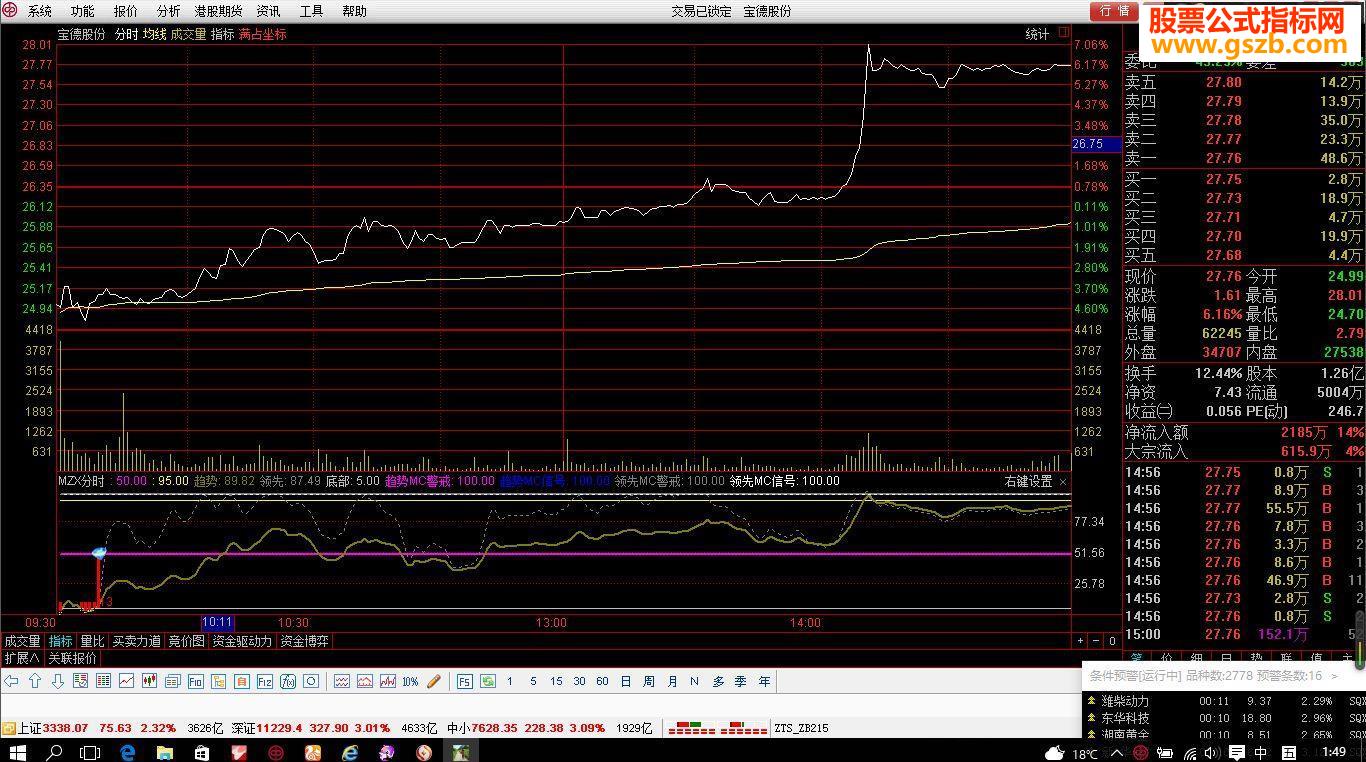Open the quote list table icon
Viewport: 1366px width, 762px height.
pos(103,681)
